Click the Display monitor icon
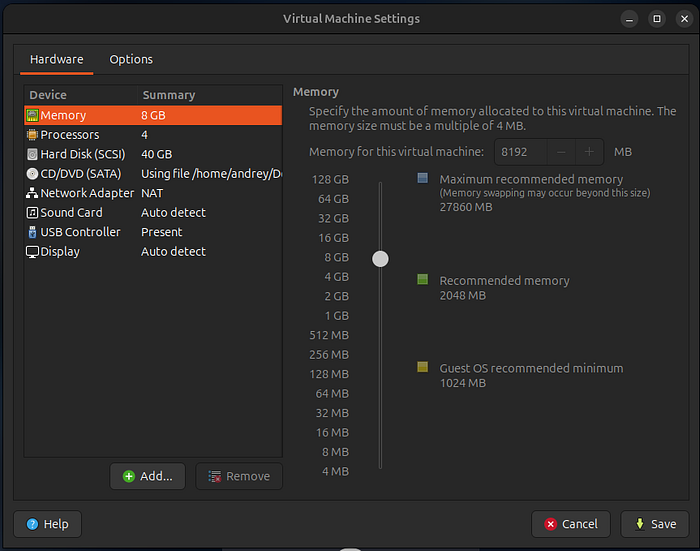This screenshot has width=700, height=551. pos(32,252)
